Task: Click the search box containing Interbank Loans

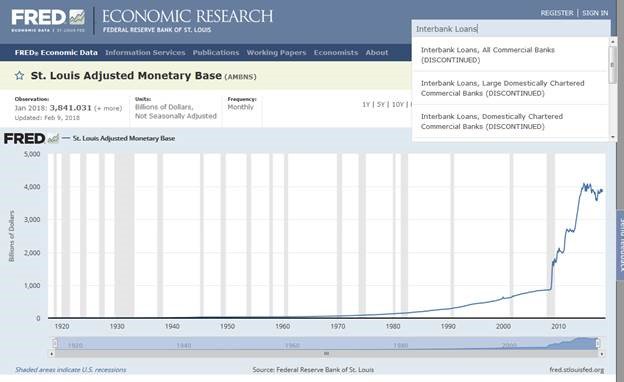Action: (x=511, y=29)
